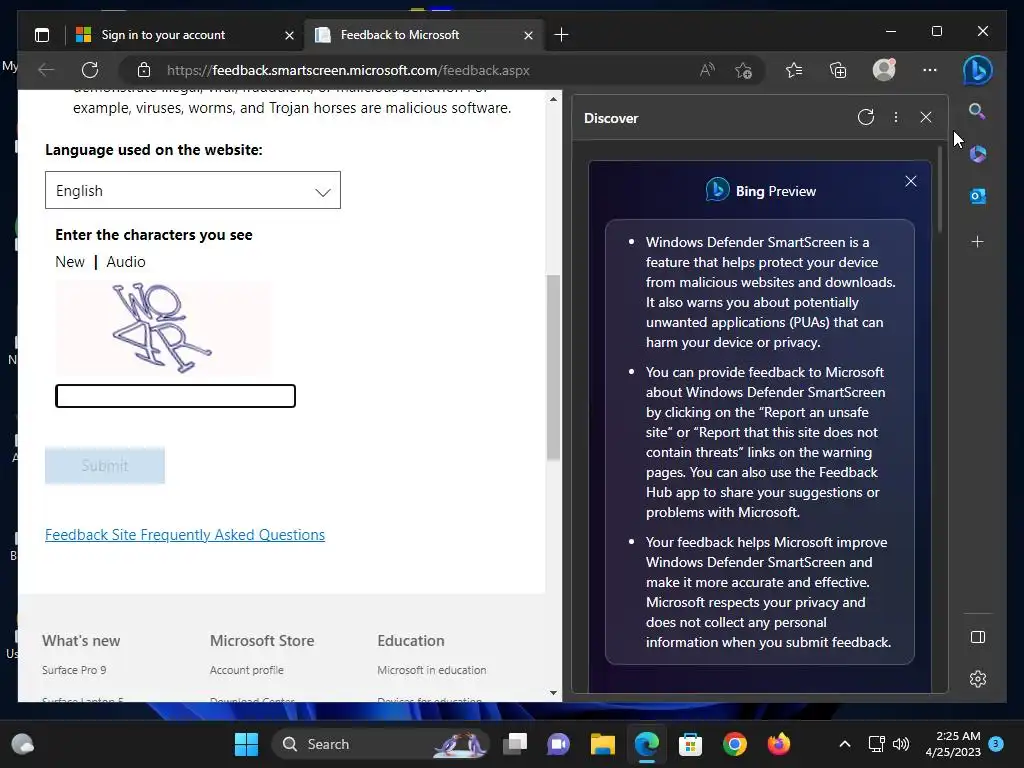Image resolution: width=1024 pixels, height=768 pixels.
Task: Click the Submit button
Action: point(104,466)
